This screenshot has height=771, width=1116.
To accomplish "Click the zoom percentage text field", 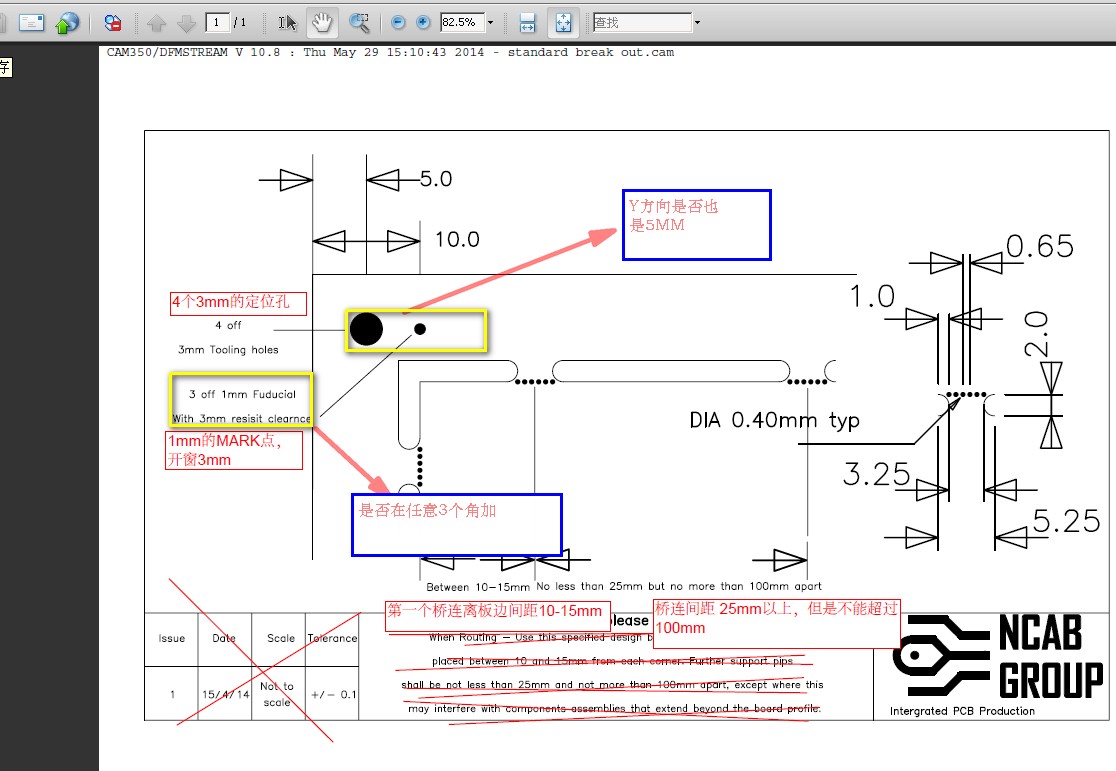I will point(462,23).
